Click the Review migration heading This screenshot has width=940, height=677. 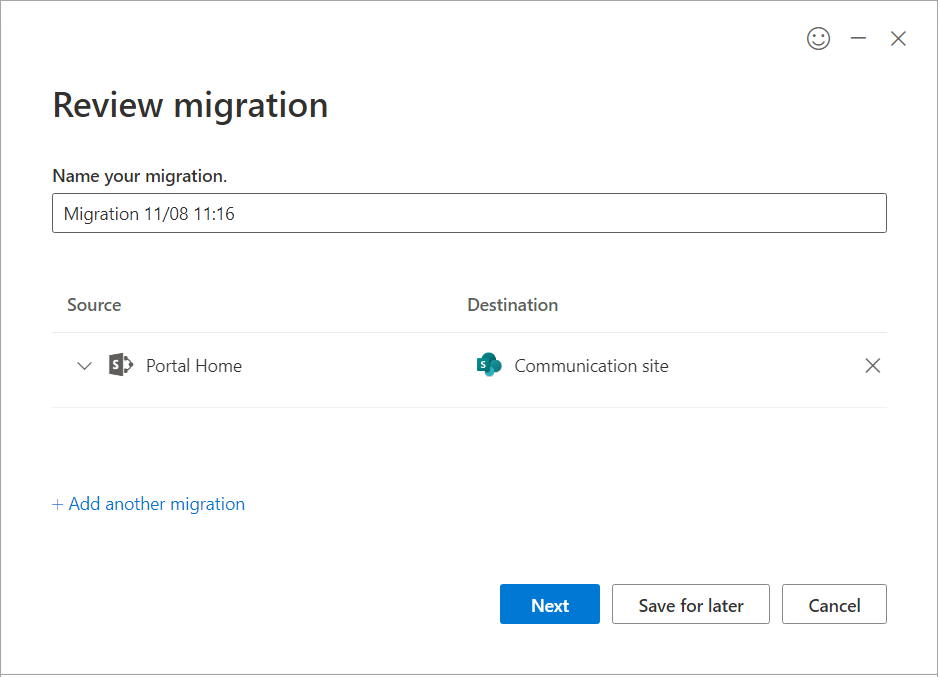(190, 105)
